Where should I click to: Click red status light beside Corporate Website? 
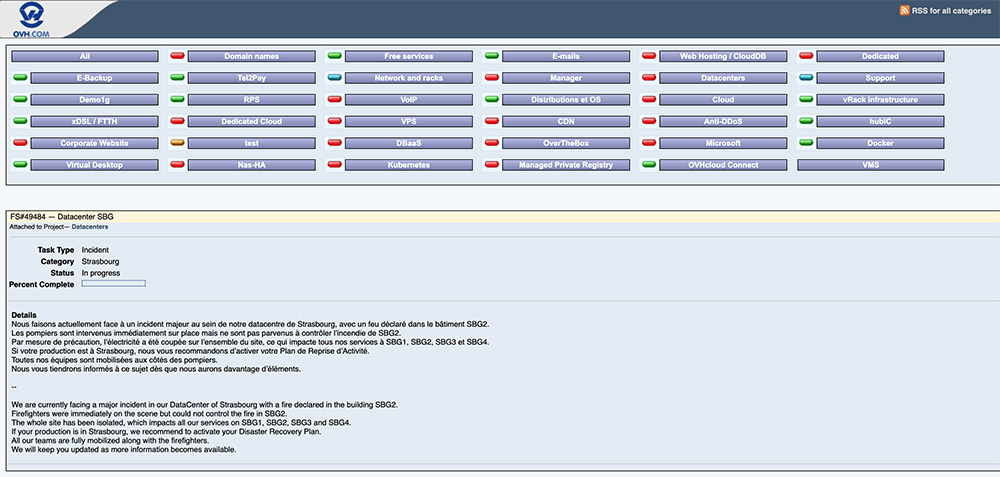(x=20, y=143)
